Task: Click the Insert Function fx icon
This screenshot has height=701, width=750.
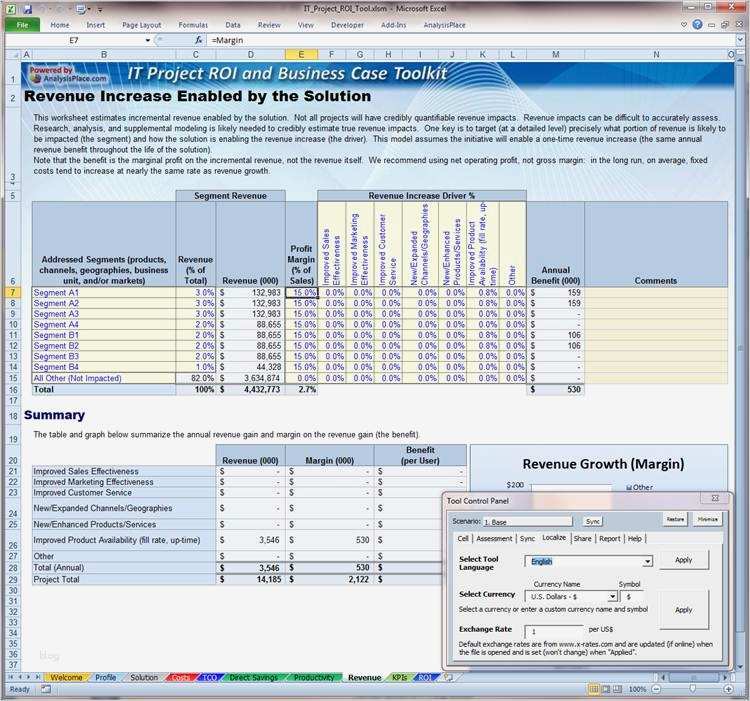Action: point(198,40)
